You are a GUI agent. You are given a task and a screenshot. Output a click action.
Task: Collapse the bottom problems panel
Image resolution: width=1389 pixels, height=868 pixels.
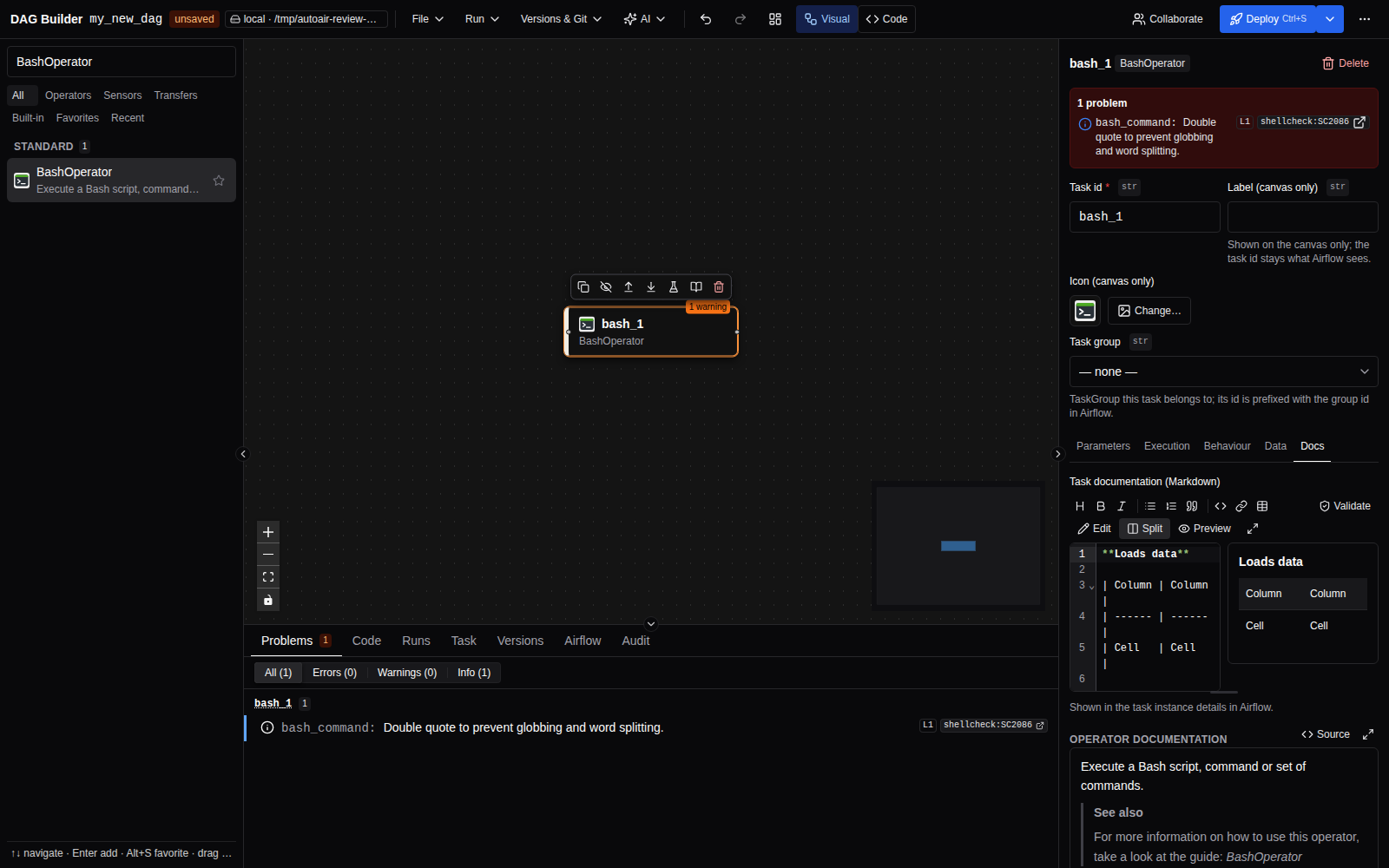(651, 624)
